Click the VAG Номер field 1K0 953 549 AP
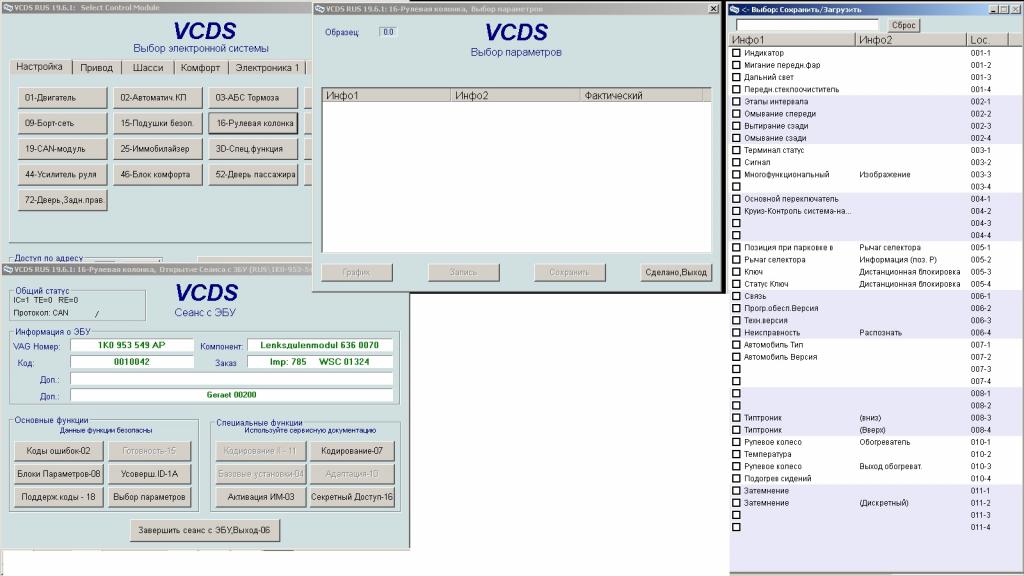 point(132,345)
